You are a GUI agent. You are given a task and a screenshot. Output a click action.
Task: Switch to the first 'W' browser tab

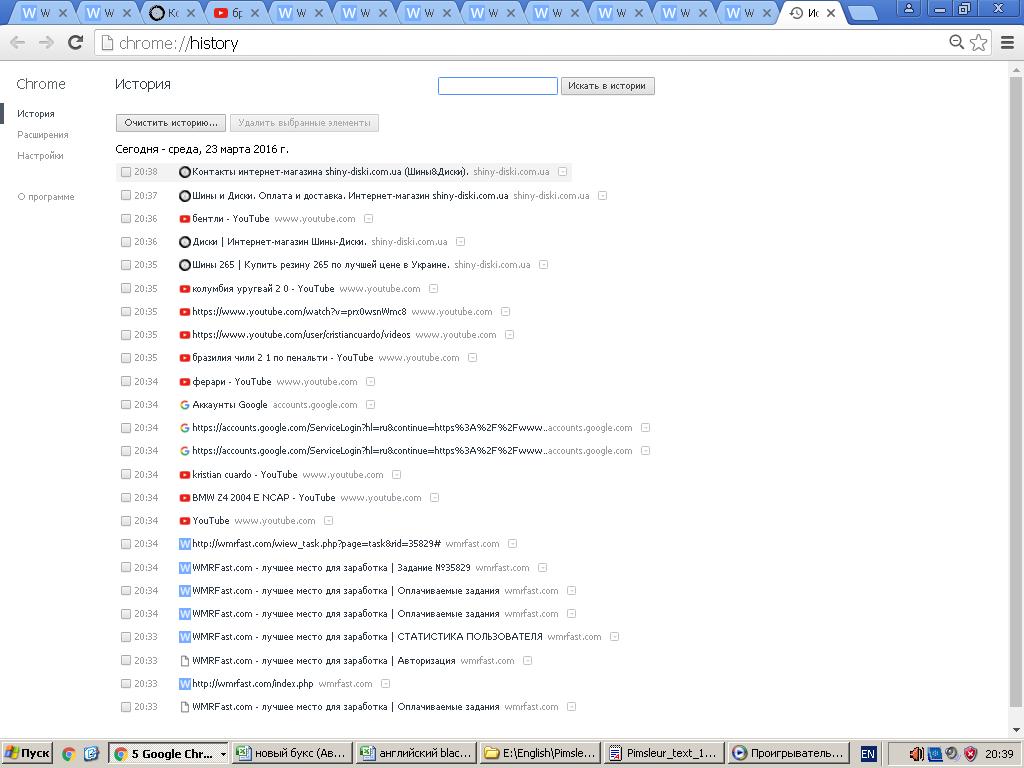(44, 13)
